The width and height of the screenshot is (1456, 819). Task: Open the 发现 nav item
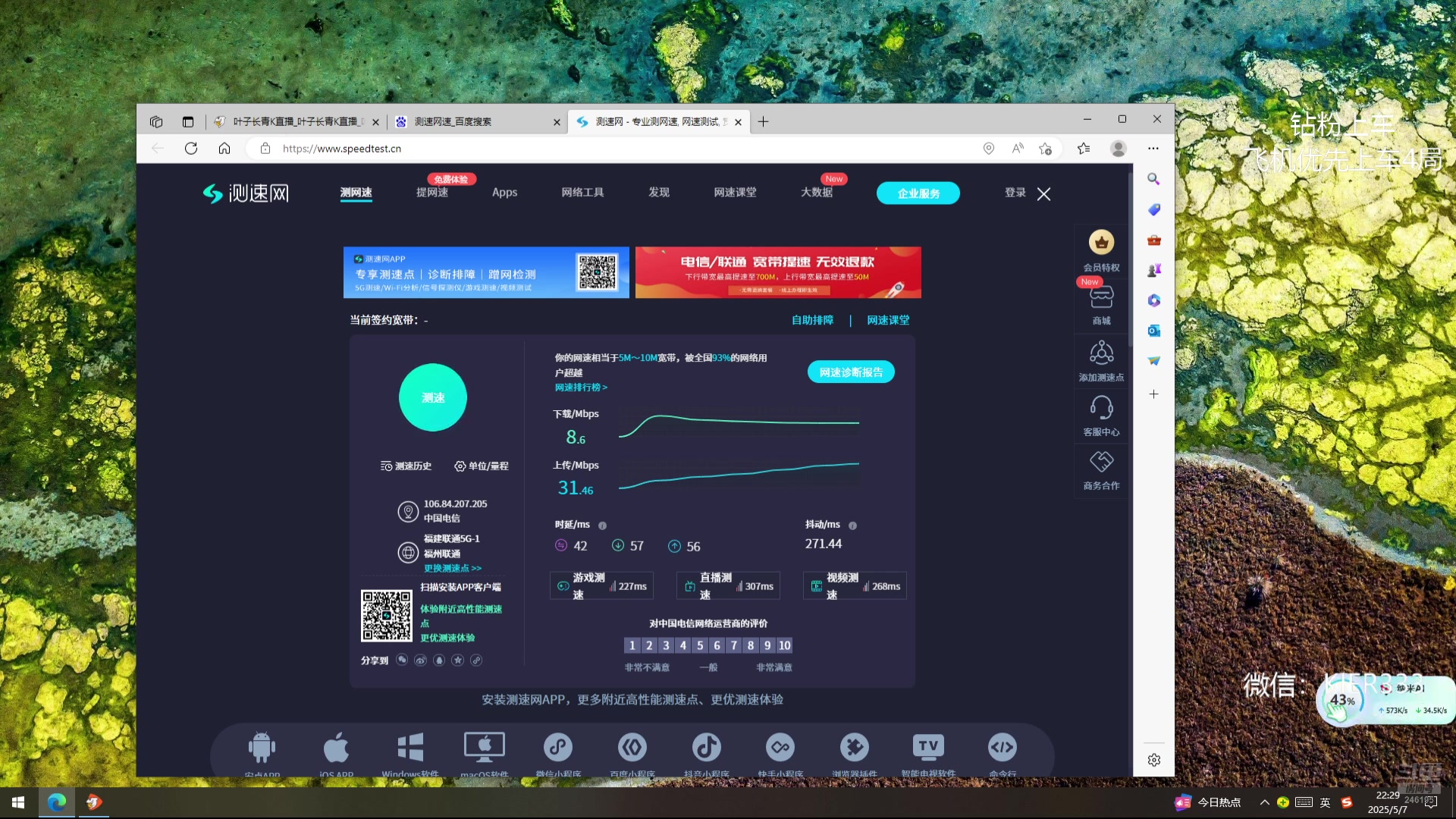click(x=658, y=193)
